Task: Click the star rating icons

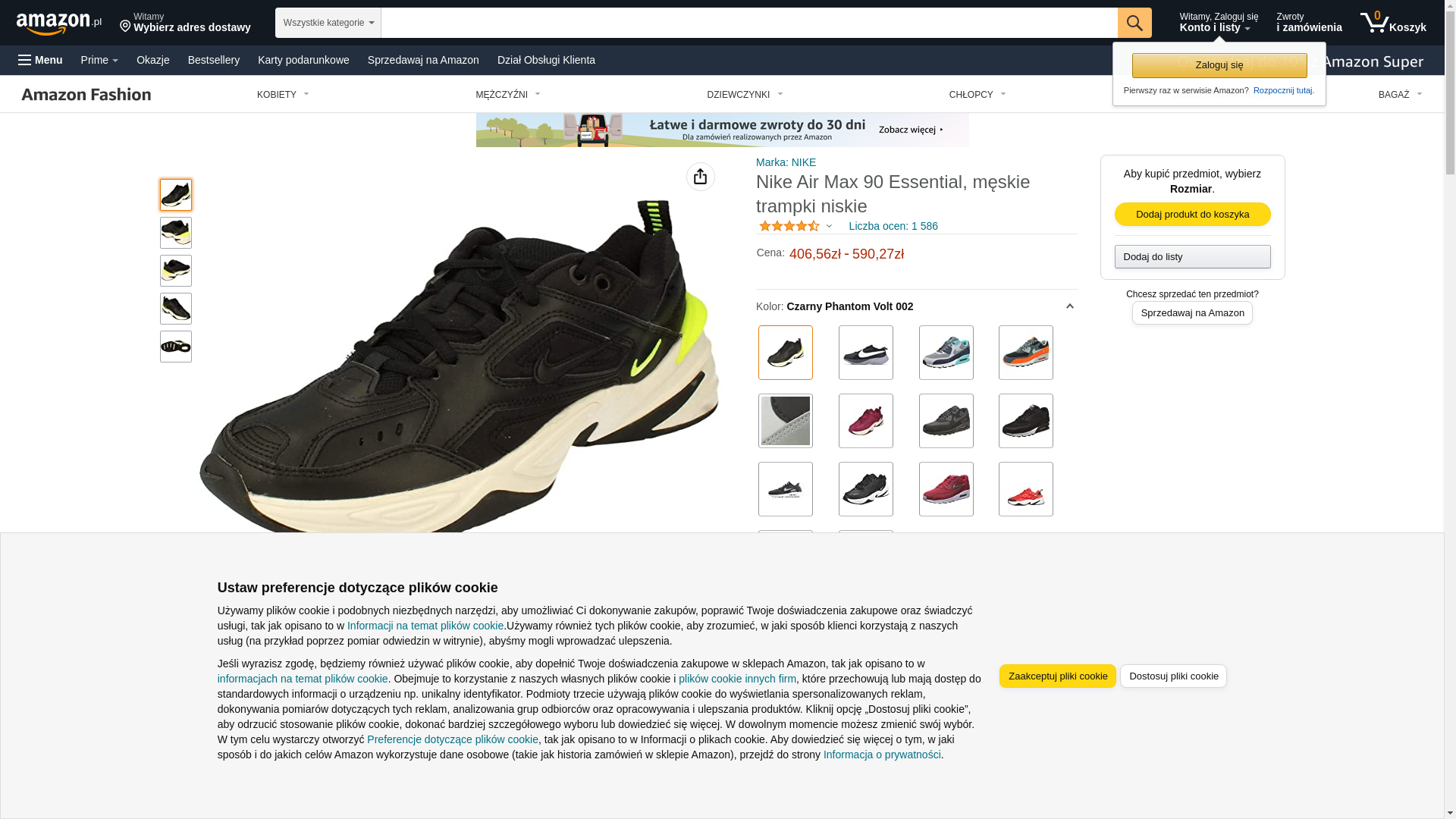Action: click(x=789, y=226)
